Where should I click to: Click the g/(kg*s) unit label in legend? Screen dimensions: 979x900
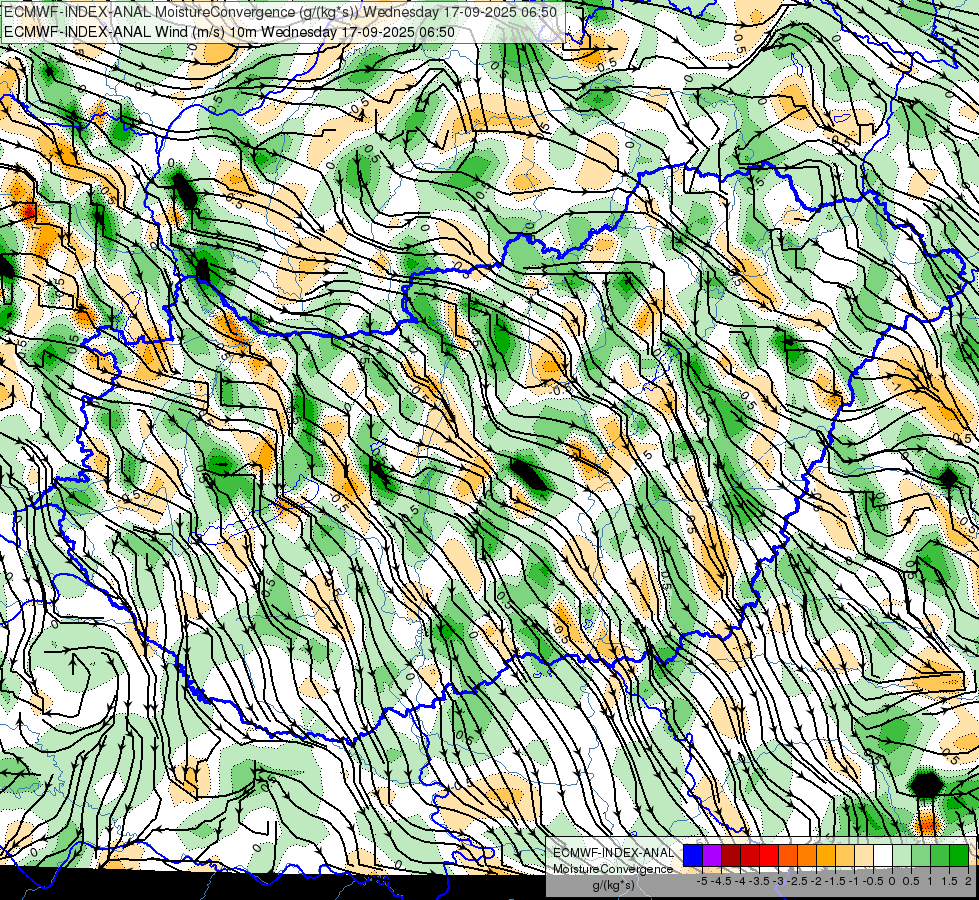[613, 885]
